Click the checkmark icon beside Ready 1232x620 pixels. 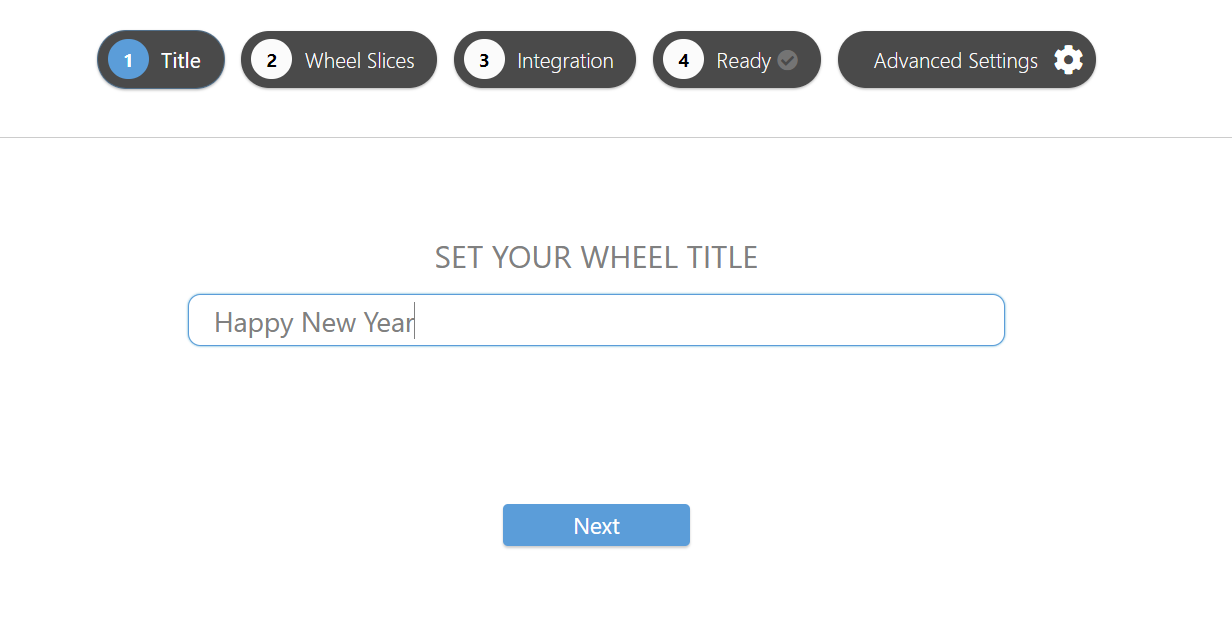(788, 60)
